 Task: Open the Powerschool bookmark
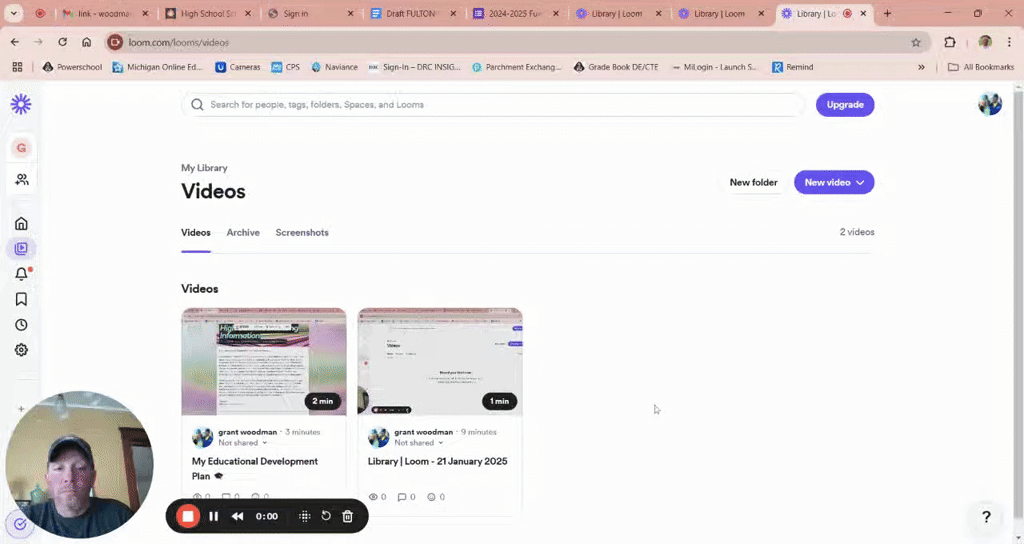click(x=72, y=67)
